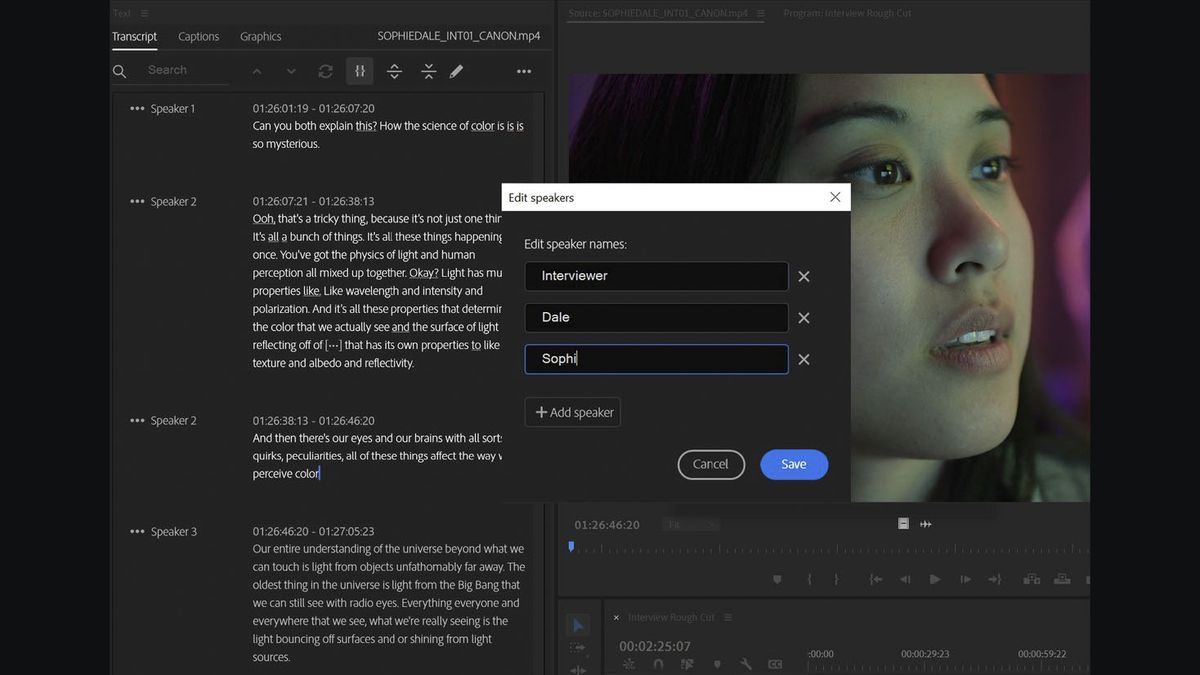Save the edited speaker names
The width and height of the screenshot is (1200, 675).
(794, 464)
